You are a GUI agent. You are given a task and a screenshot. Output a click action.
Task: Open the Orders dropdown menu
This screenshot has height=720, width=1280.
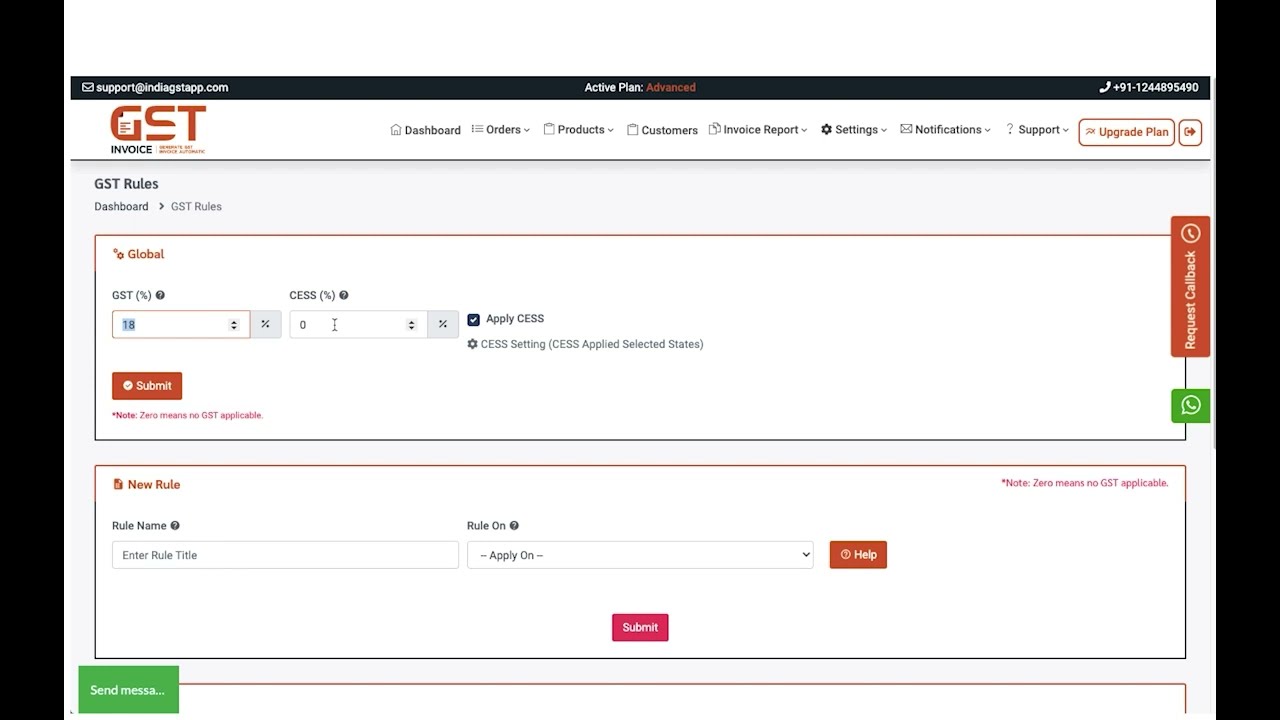(501, 130)
